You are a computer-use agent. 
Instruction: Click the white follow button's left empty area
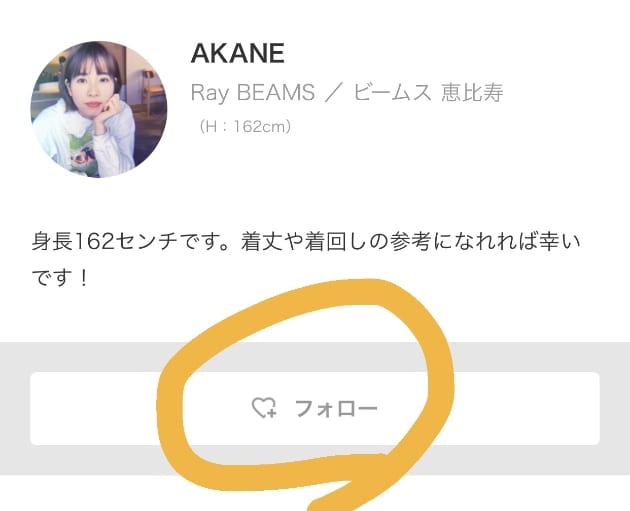[94, 409]
